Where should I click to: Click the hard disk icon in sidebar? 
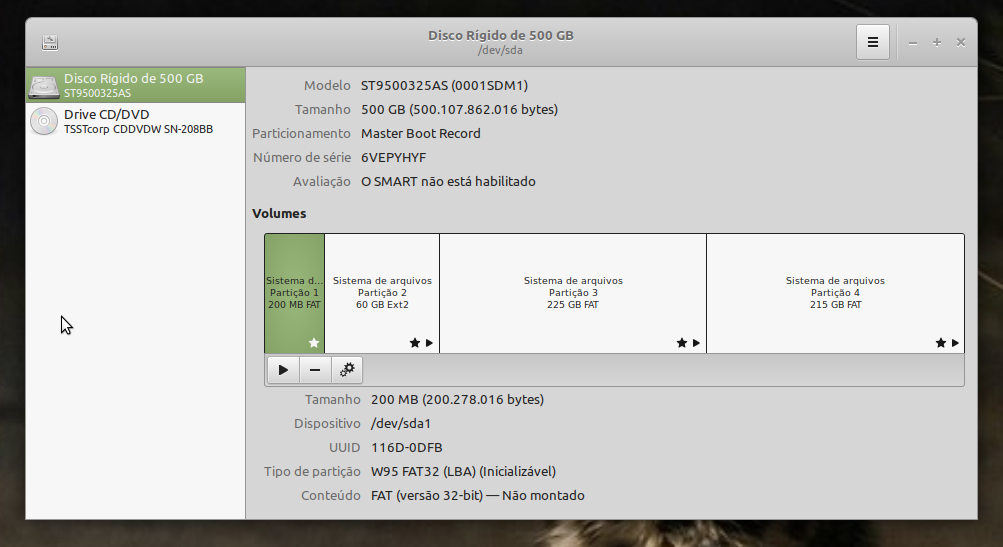click(x=44, y=86)
